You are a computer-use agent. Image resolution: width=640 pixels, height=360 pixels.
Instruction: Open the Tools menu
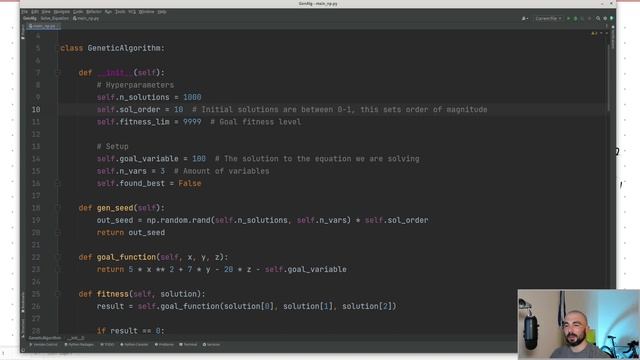click(120, 12)
